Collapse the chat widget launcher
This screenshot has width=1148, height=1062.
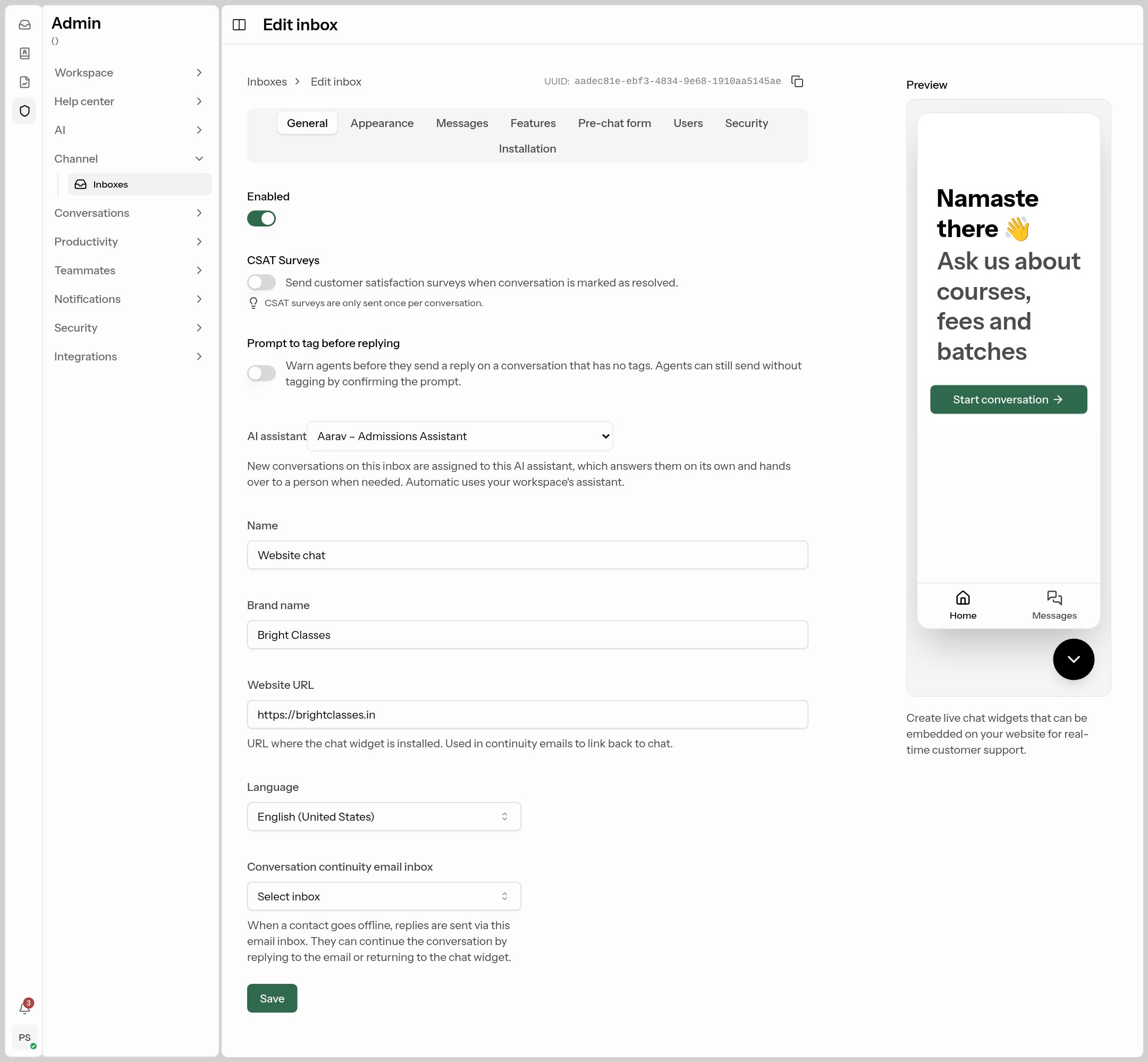(x=1073, y=659)
